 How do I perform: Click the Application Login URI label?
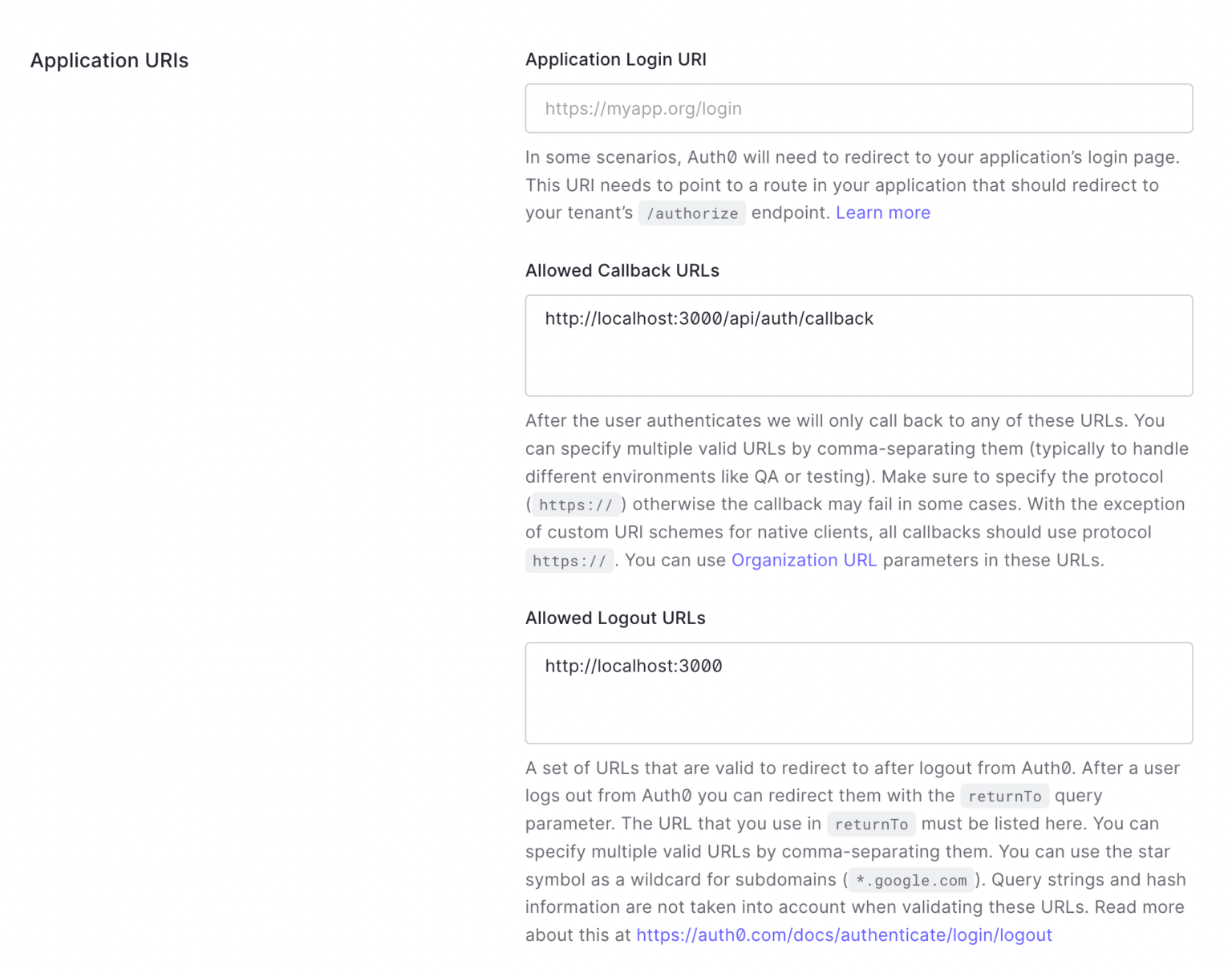pyautogui.click(x=615, y=59)
